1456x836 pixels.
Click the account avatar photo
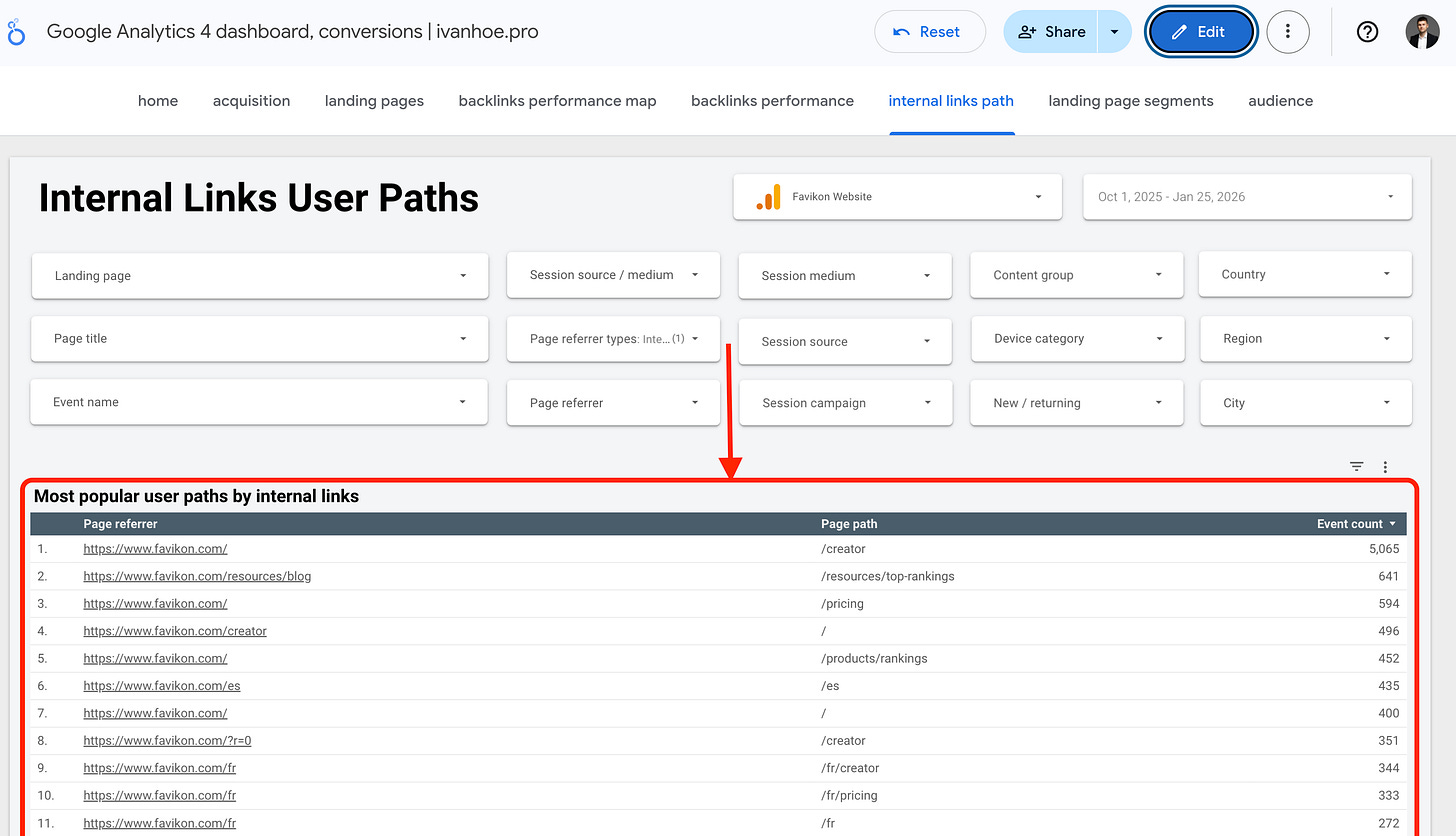tap(1421, 31)
